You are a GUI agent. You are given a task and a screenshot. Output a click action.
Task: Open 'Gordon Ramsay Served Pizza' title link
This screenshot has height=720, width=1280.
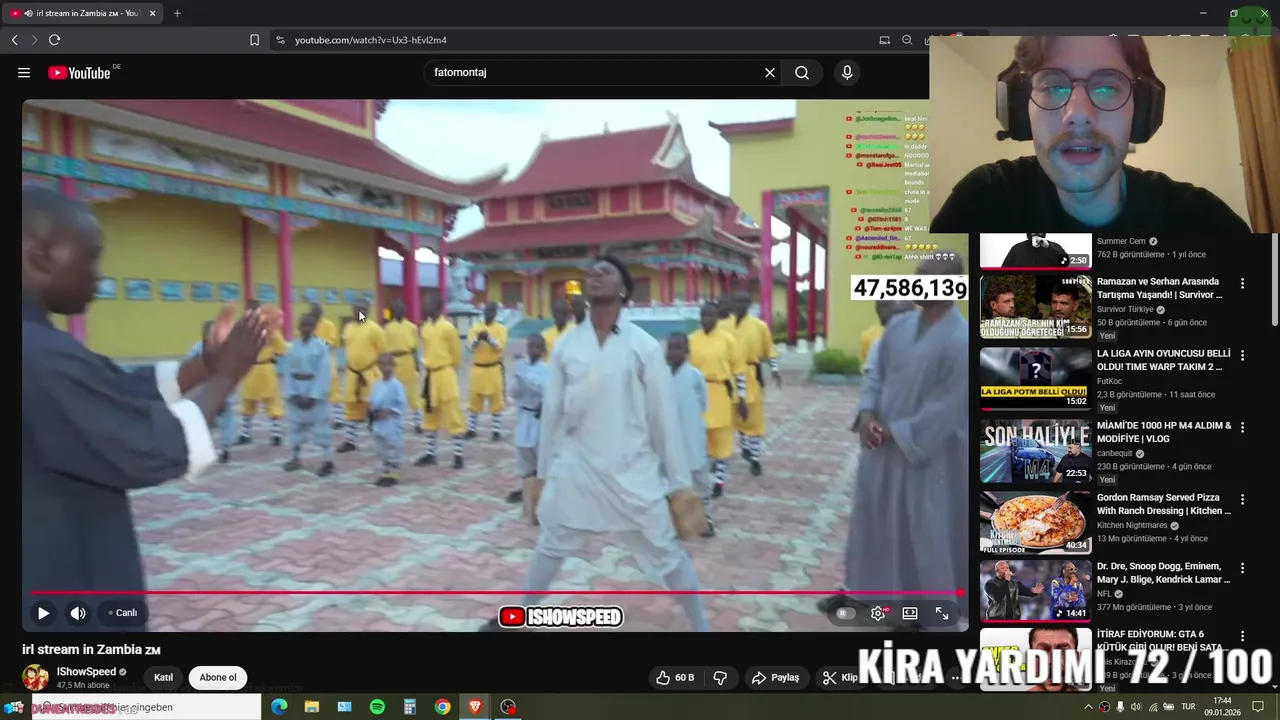1164,504
